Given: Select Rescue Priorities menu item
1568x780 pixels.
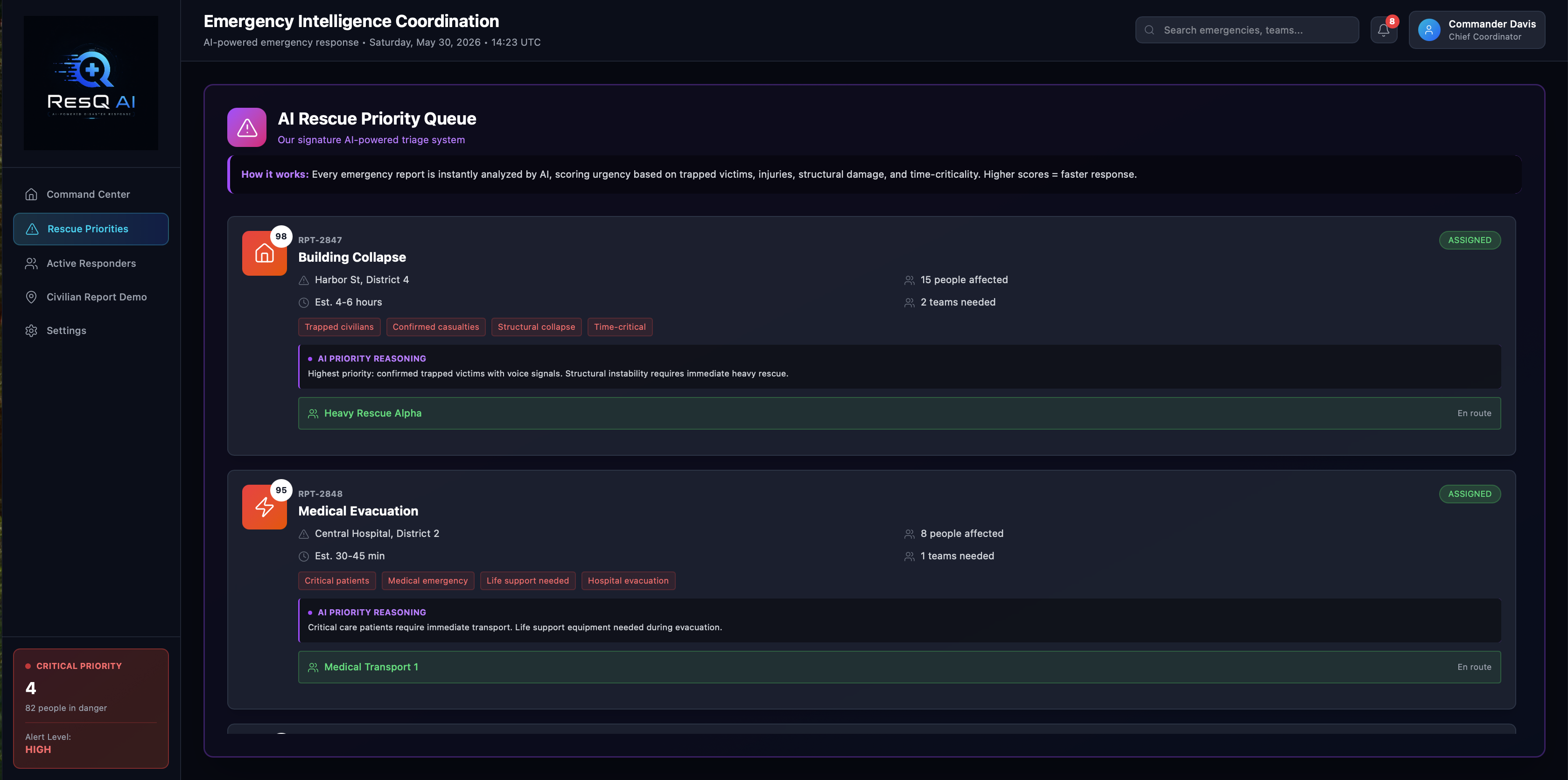Looking at the screenshot, I should [91, 229].
